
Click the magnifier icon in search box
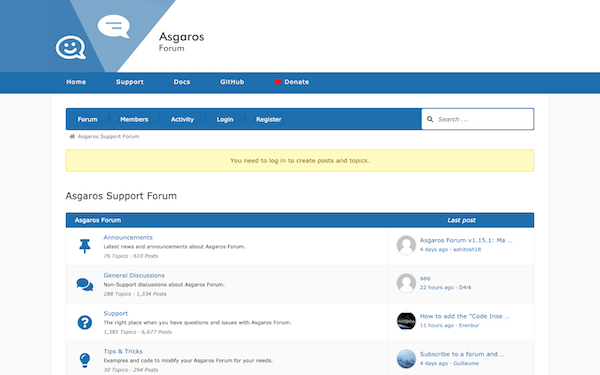click(x=430, y=119)
